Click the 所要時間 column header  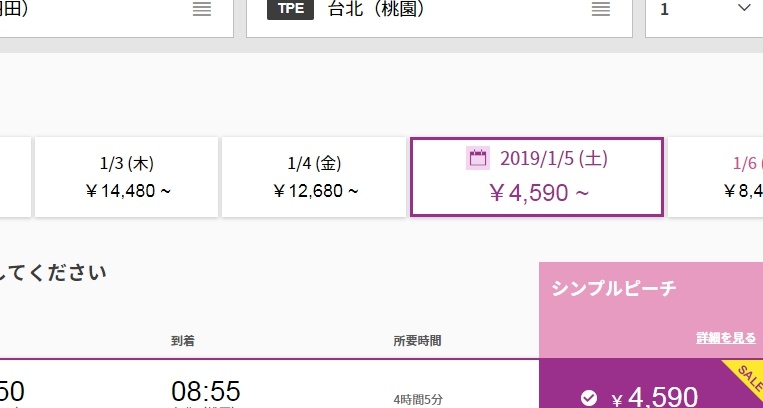pos(417,341)
